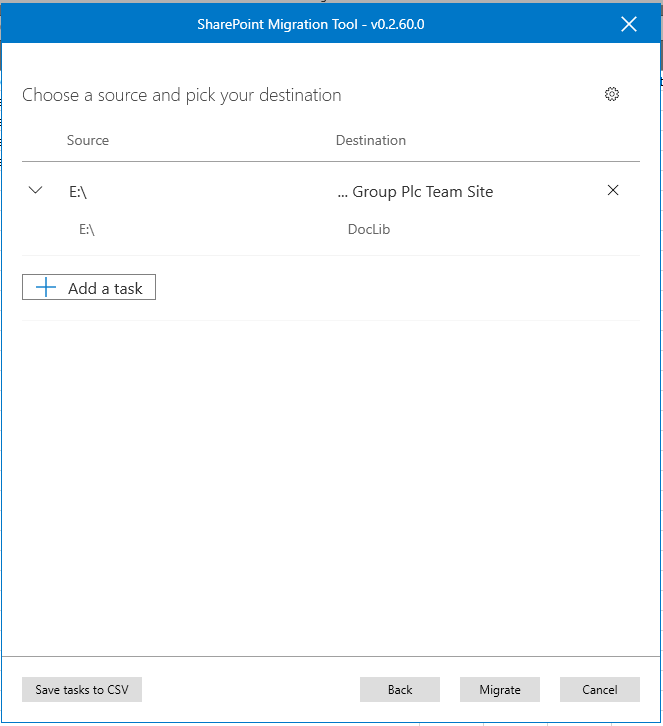Select the Group Plc Team Site destination
The width and height of the screenshot is (663, 726).
(x=415, y=192)
